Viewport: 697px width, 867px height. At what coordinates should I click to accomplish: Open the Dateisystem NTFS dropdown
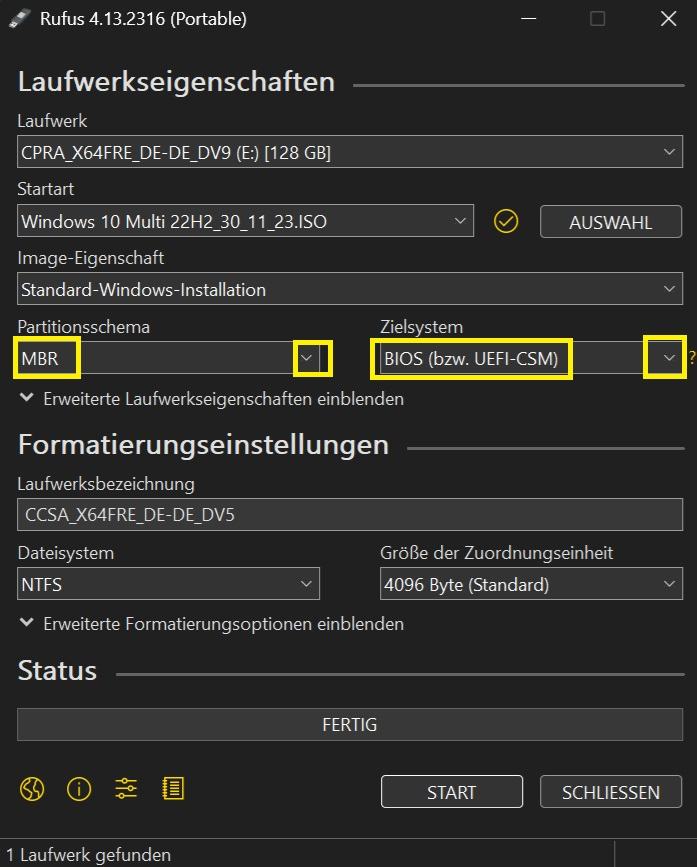[x=169, y=584]
